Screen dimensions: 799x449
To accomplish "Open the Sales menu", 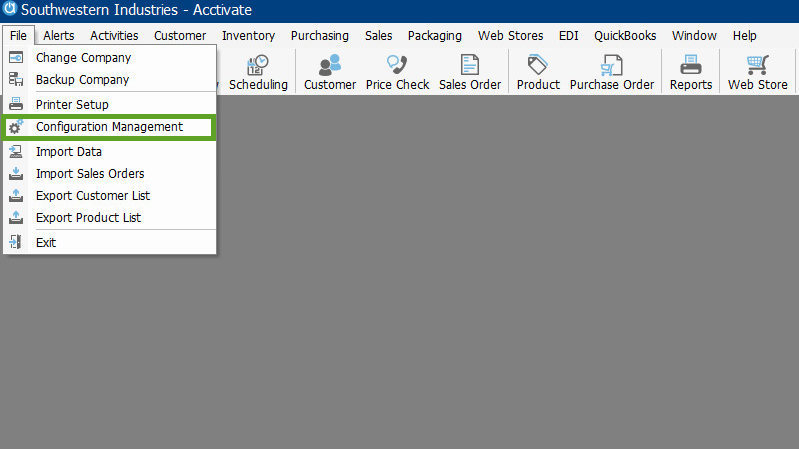I will pyautogui.click(x=378, y=36).
